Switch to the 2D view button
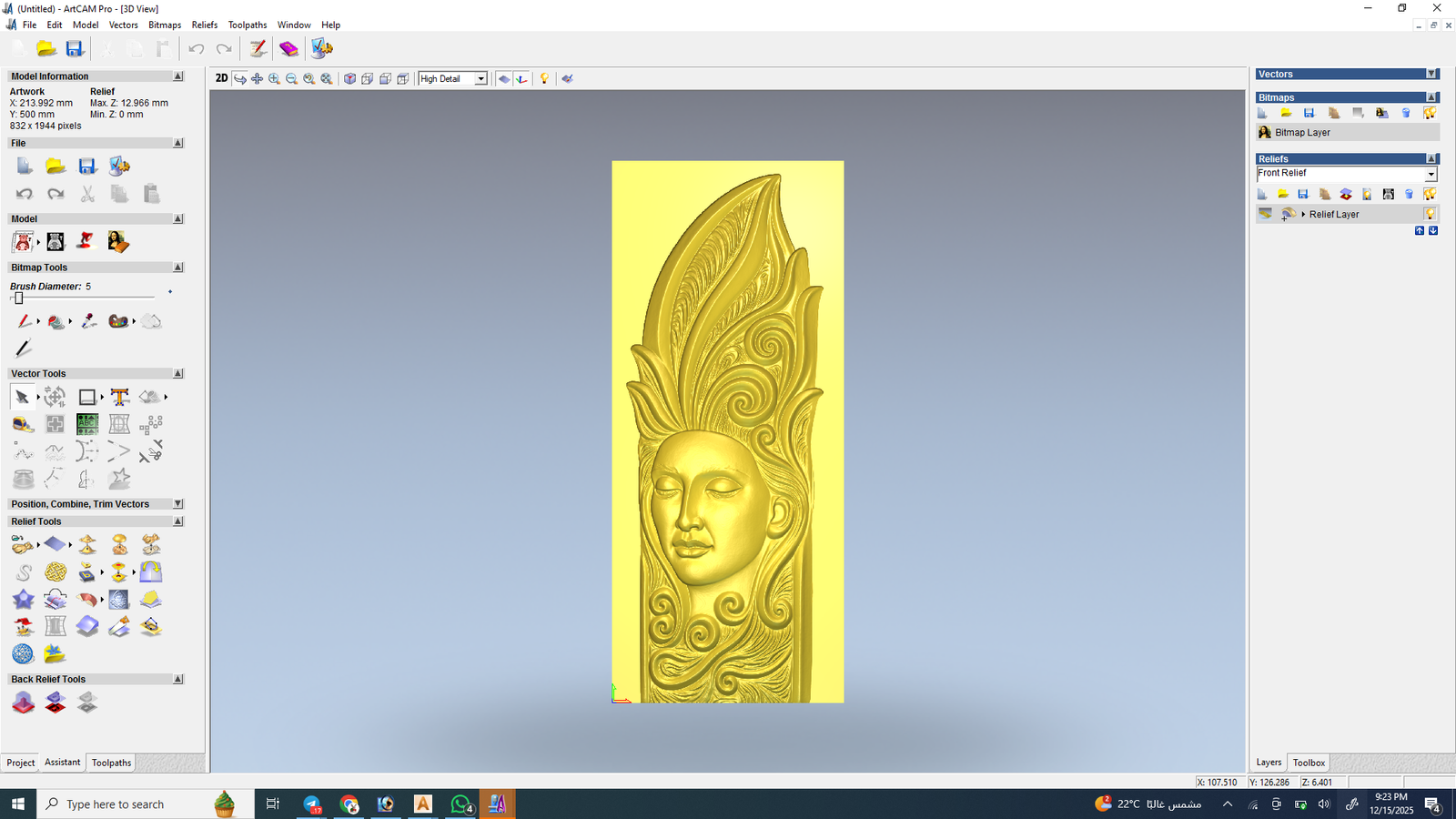This screenshot has height=819, width=1456. point(221,78)
